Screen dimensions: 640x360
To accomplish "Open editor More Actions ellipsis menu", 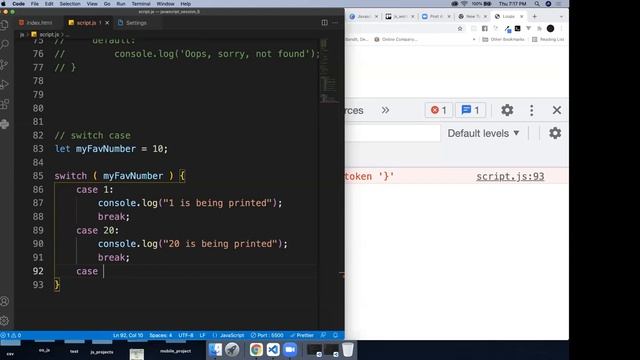I will pyautogui.click(x=335, y=22).
